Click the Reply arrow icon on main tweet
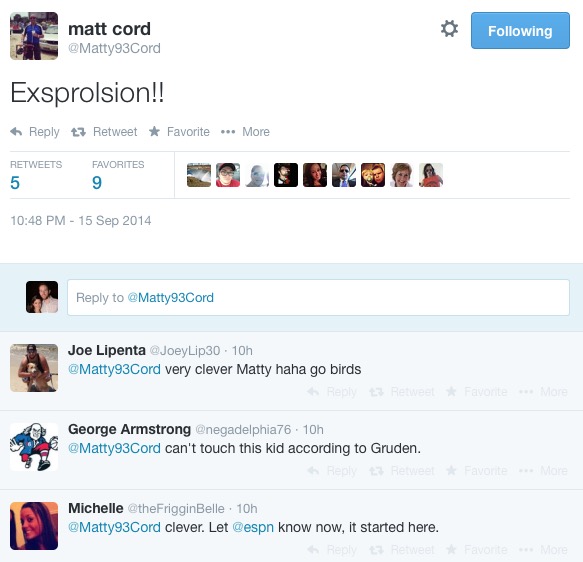This screenshot has width=583, height=562. pyautogui.click(x=16, y=132)
